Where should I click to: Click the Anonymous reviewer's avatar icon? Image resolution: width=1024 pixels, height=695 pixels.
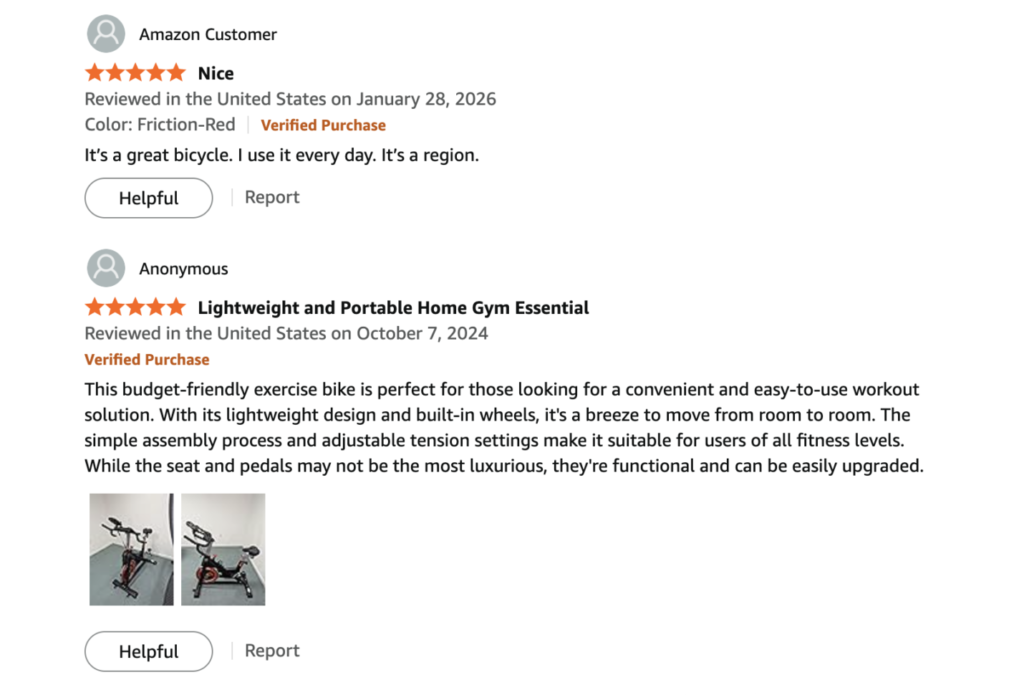tap(105, 268)
